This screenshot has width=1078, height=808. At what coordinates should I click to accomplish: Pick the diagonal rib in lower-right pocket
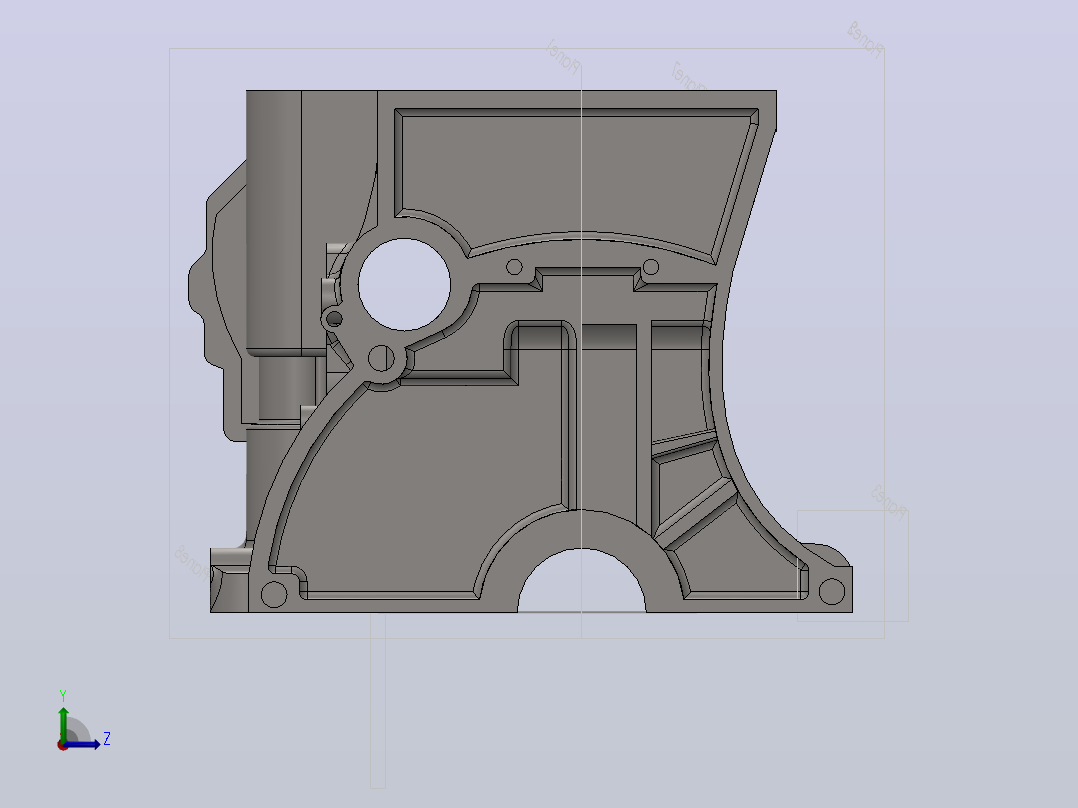[696, 516]
